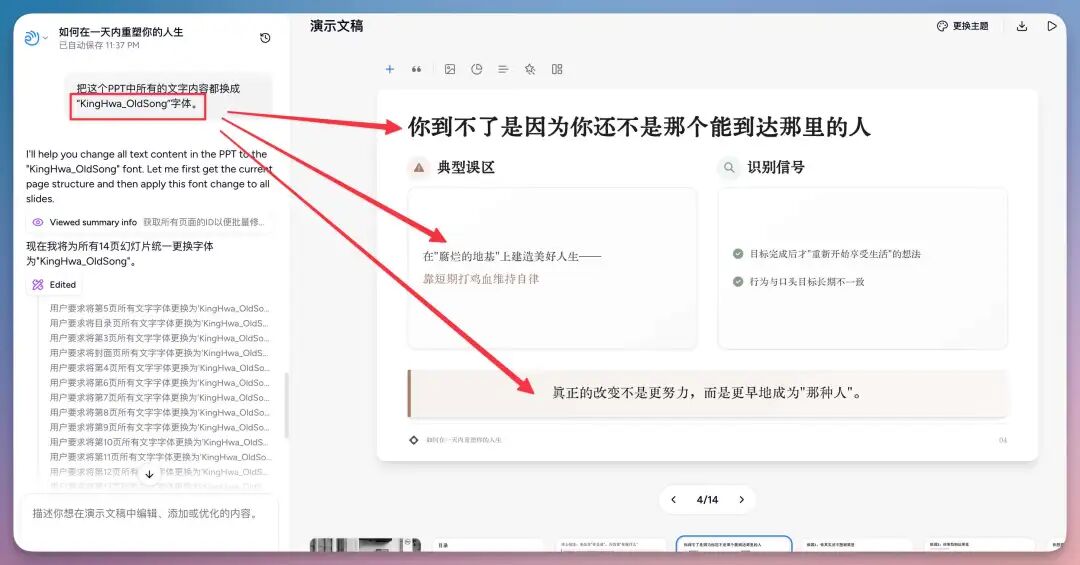Image resolution: width=1080 pixels, height=565 pixels.
Task: Click the purple edit icon beside Edited
Action: 38,285
